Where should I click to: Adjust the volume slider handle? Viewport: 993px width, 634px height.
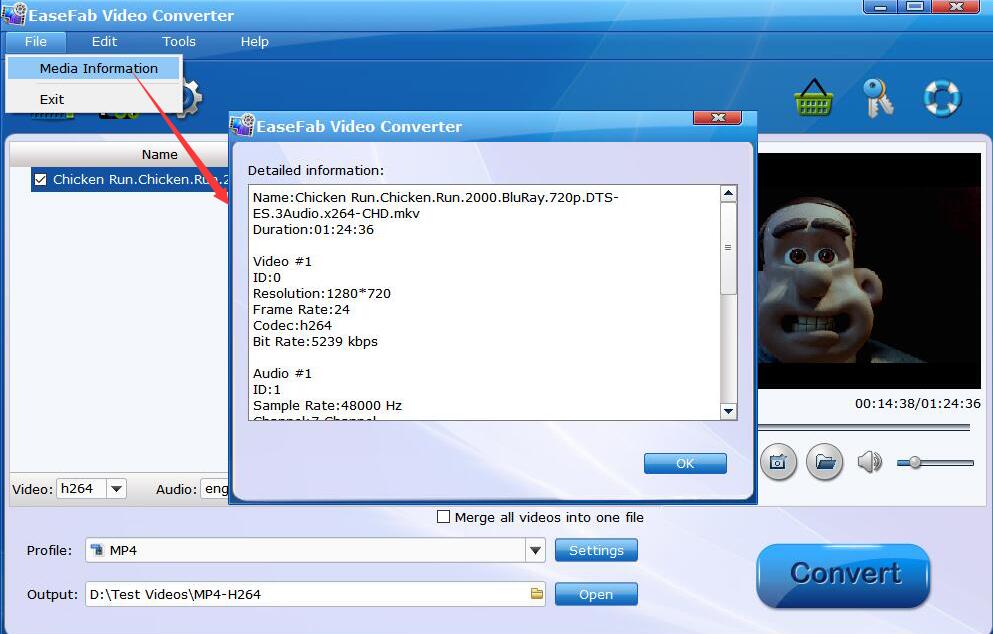point(914,463)
